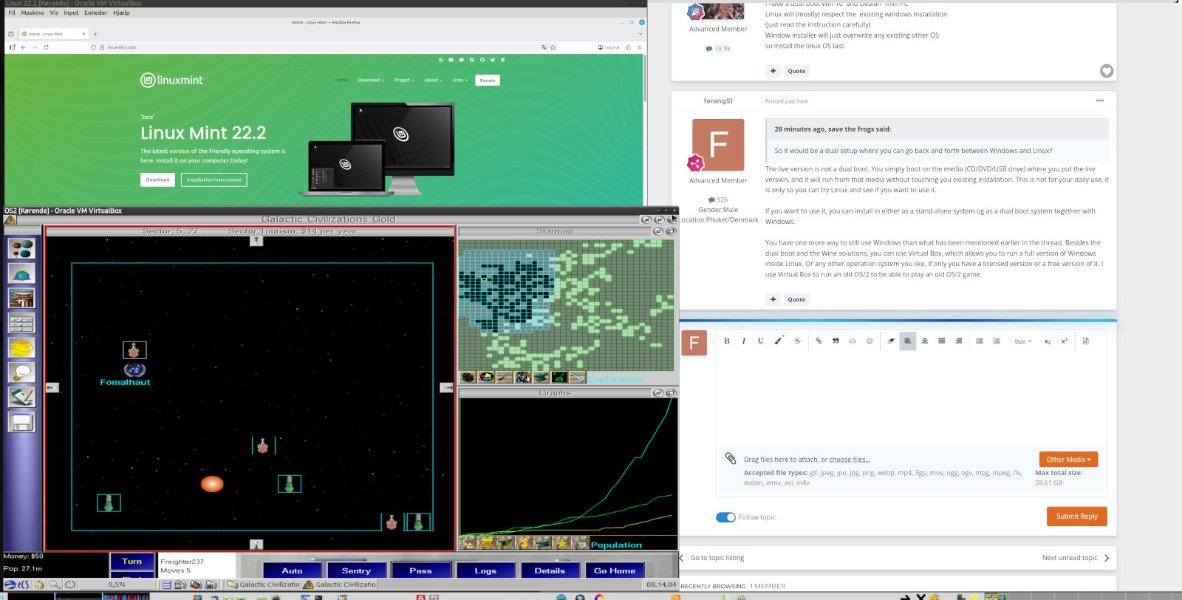1182x600 pixels.
Task: Apply strikethrough formatting in the editor
Action: (797, 341)
